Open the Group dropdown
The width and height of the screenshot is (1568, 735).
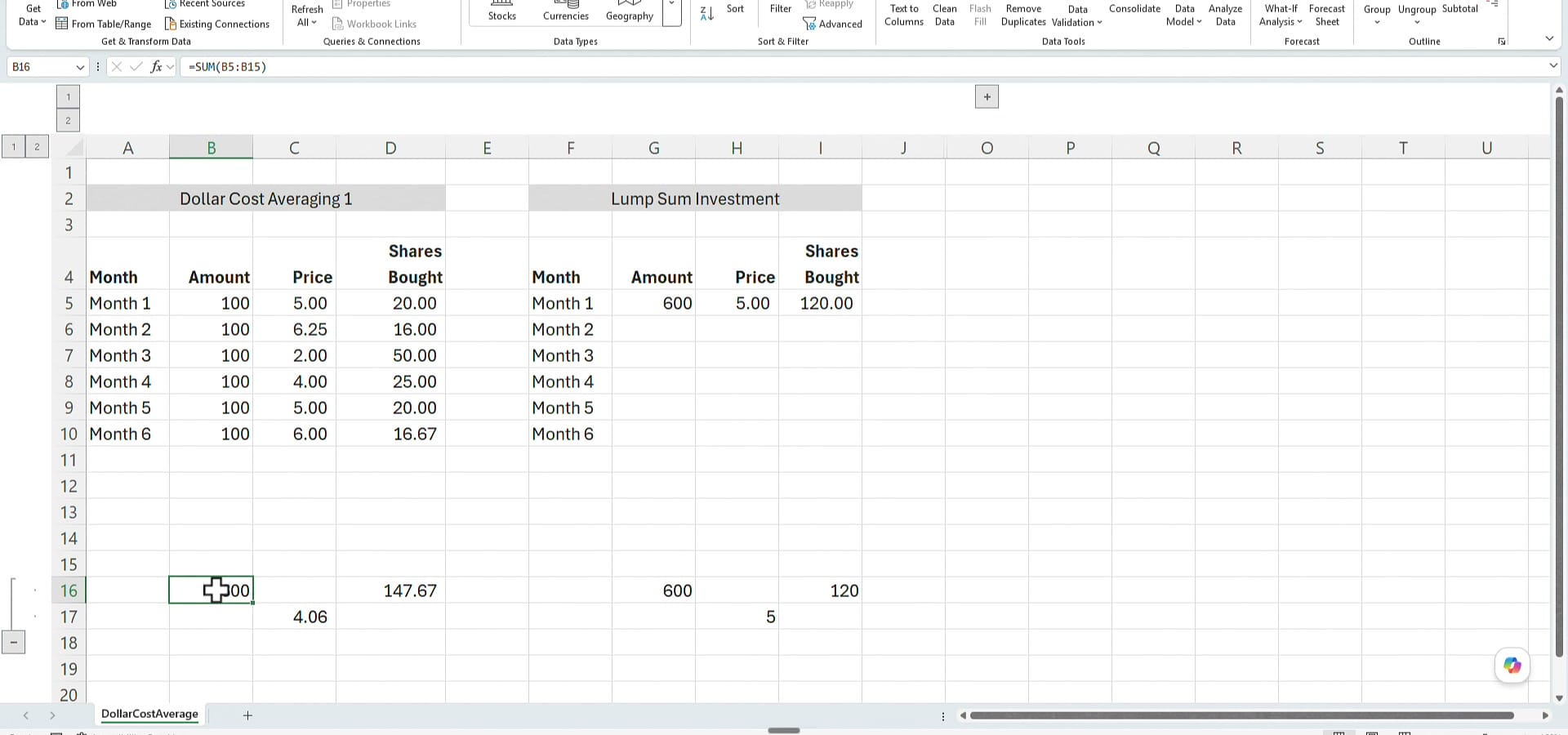coord(1377,15)
